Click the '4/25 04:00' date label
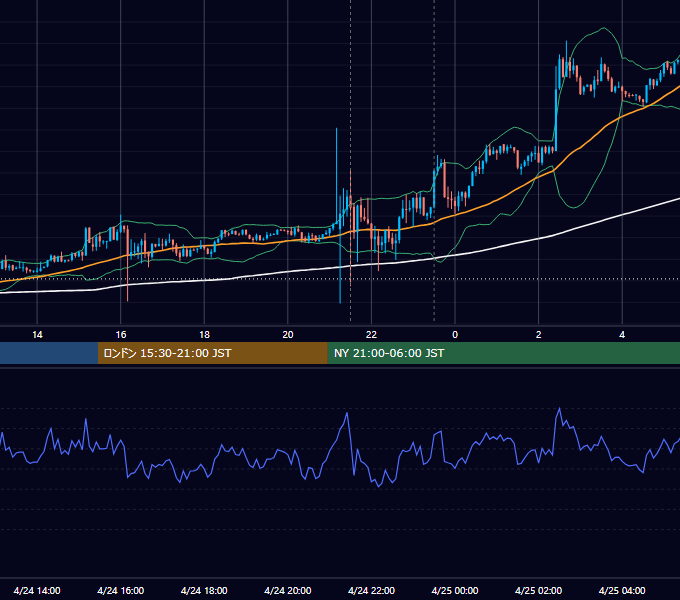The width and height of the screenshot is (680, 600). pyautogui.click(x=622, y=590)
